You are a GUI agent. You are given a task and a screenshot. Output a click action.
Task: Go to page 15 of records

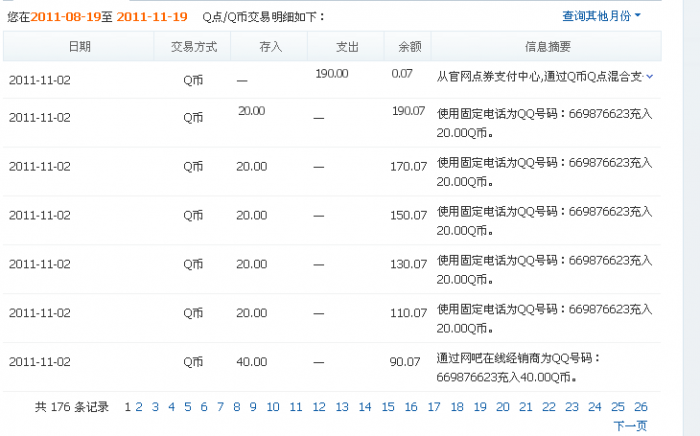[x=388, y=407]
